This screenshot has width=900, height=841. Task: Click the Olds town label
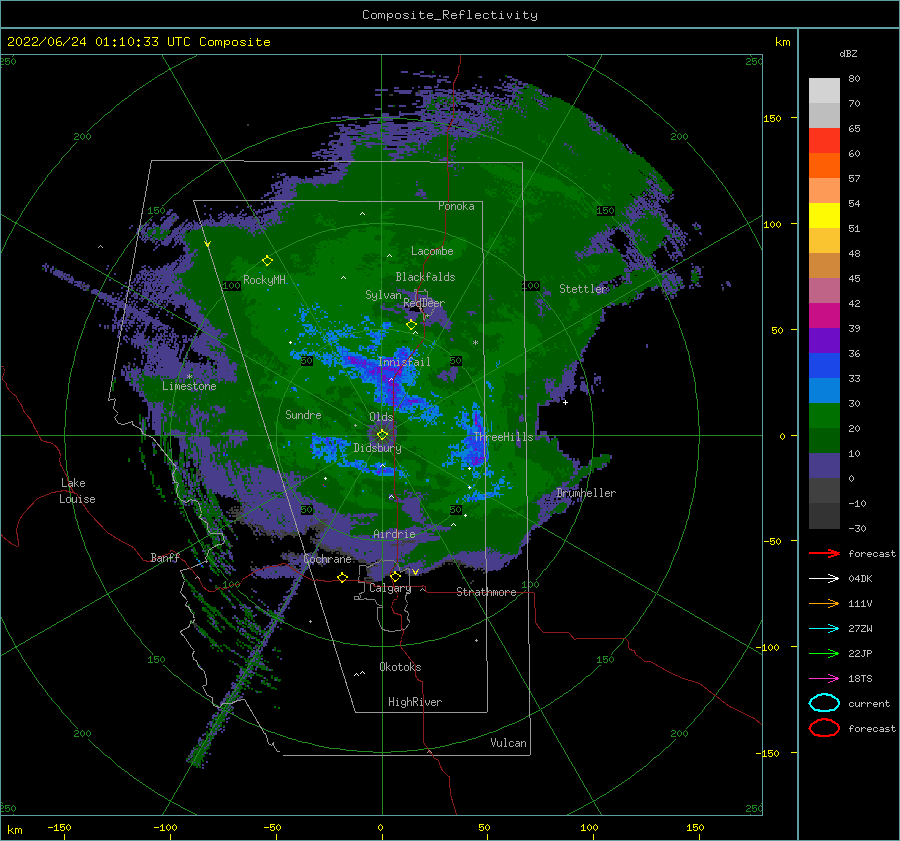(x=381, y=417)
